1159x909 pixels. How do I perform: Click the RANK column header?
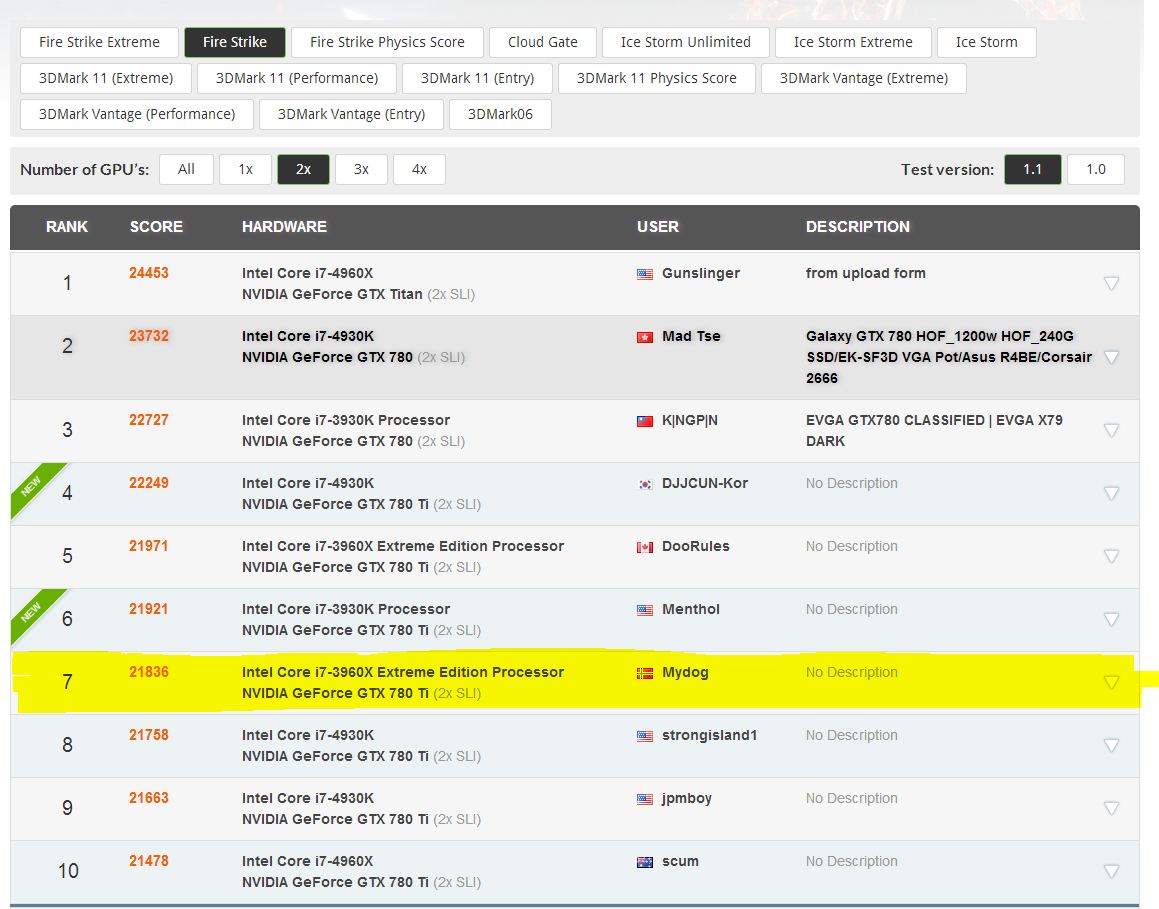tap(67, 227)
